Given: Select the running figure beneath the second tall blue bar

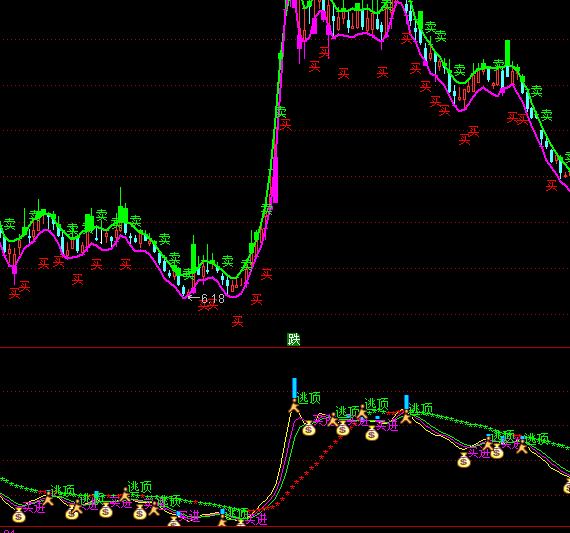Looking at the screenshot, I should point(406,417).
